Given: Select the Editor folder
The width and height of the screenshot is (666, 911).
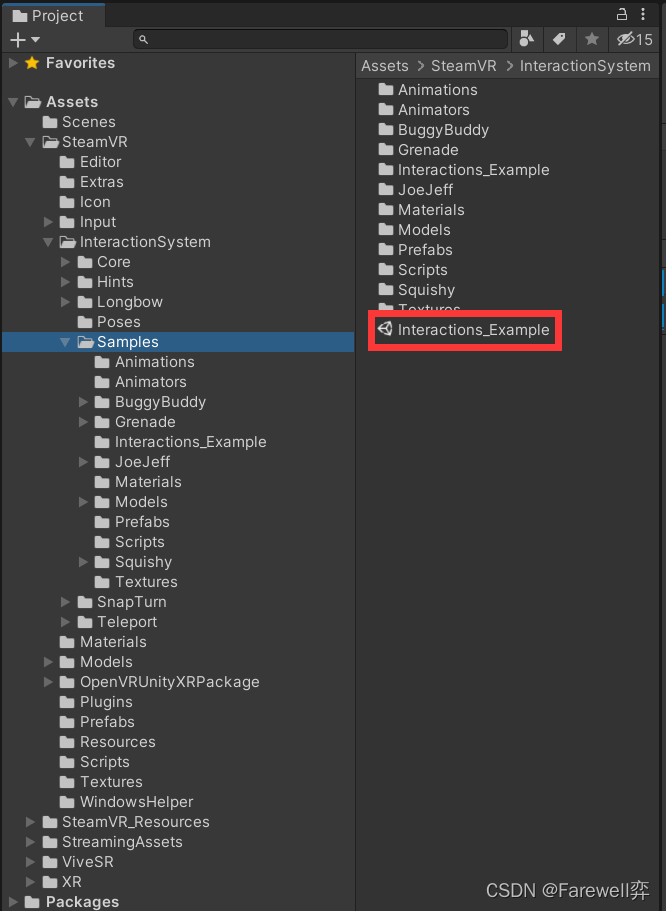Looking at the screenshot, I should (x=91, y=162).
